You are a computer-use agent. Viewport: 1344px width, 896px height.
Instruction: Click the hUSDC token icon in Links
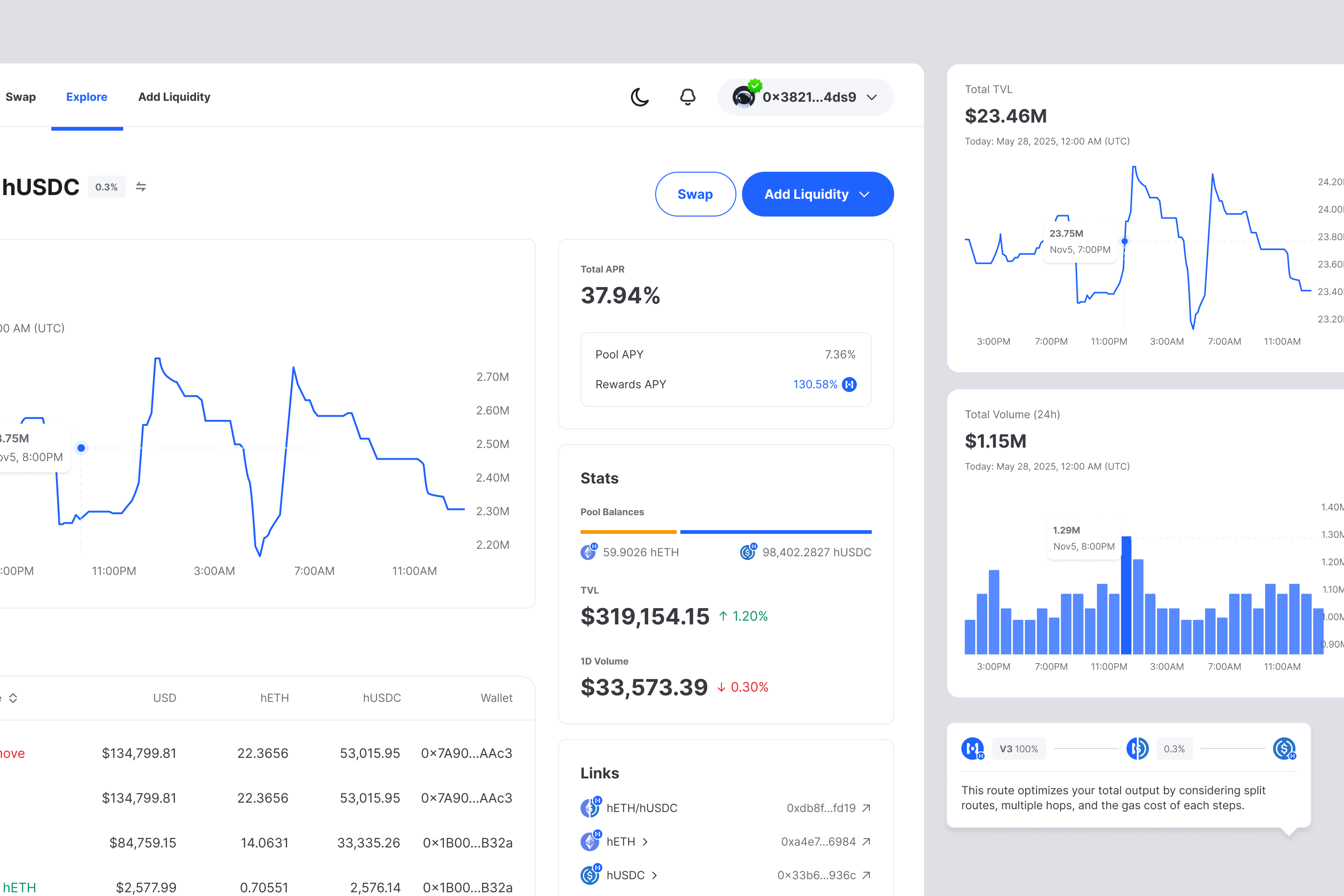point(590,875)
